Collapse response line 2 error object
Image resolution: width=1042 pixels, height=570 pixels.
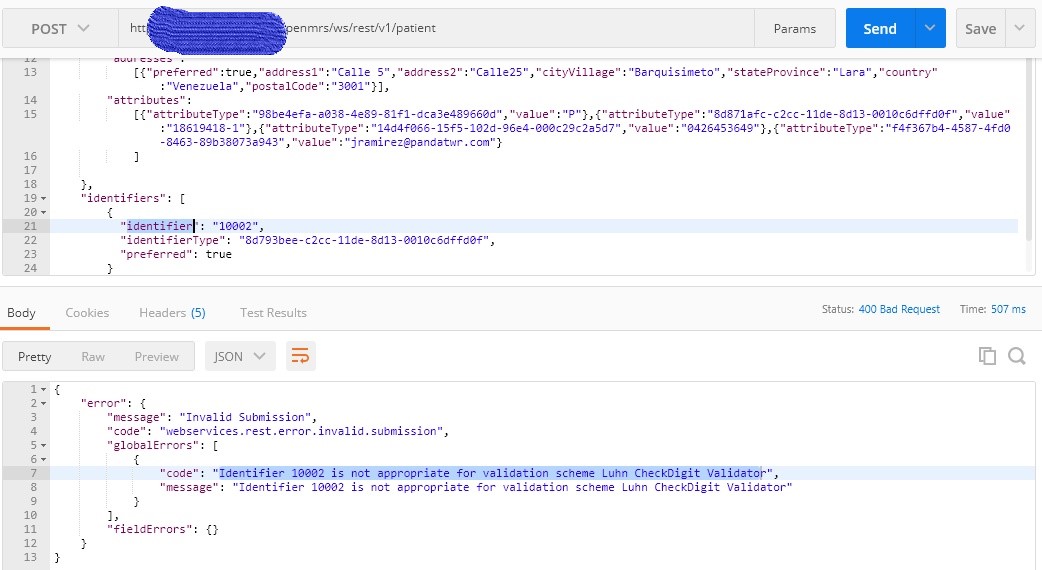pyautogui.click(x=43, y=403)
